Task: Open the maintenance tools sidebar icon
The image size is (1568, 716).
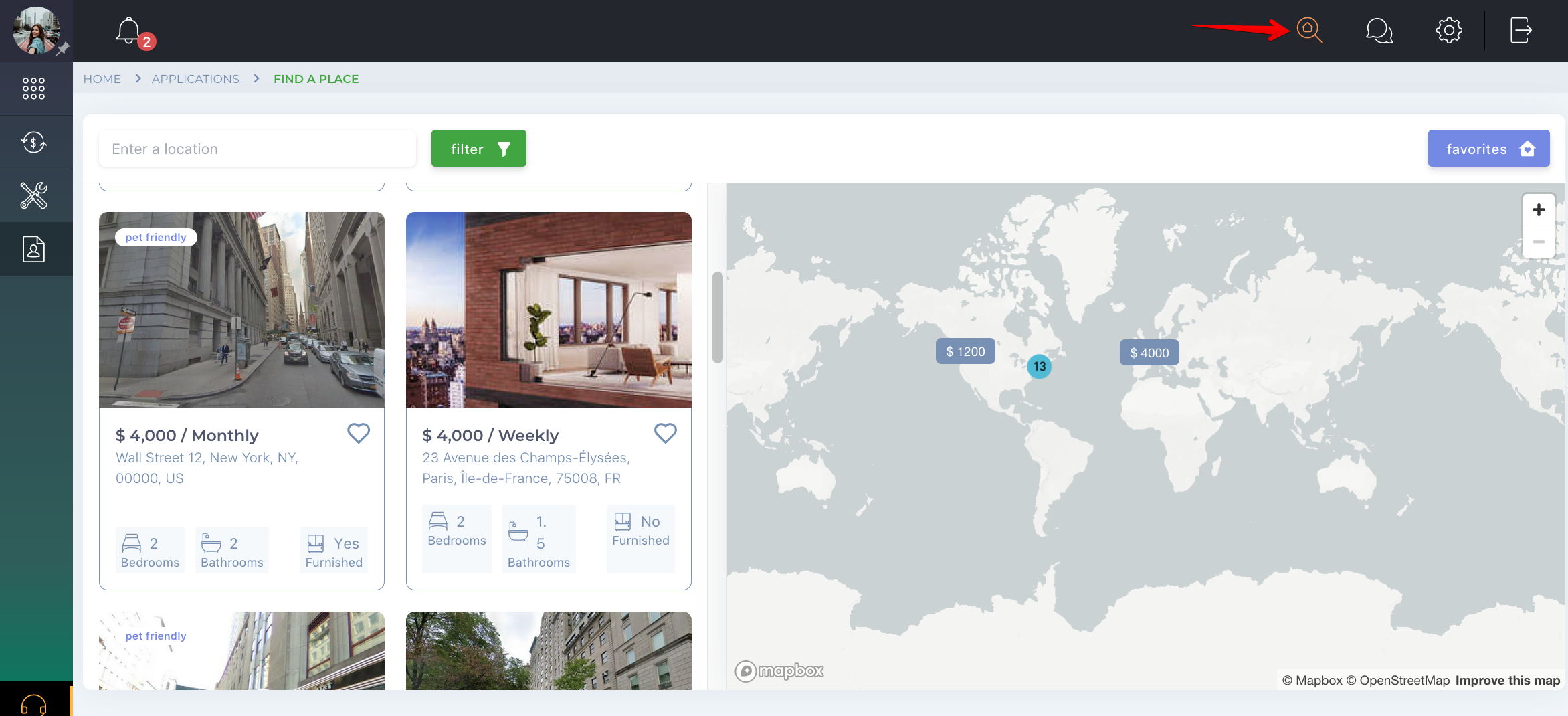Action: point(33,195)
